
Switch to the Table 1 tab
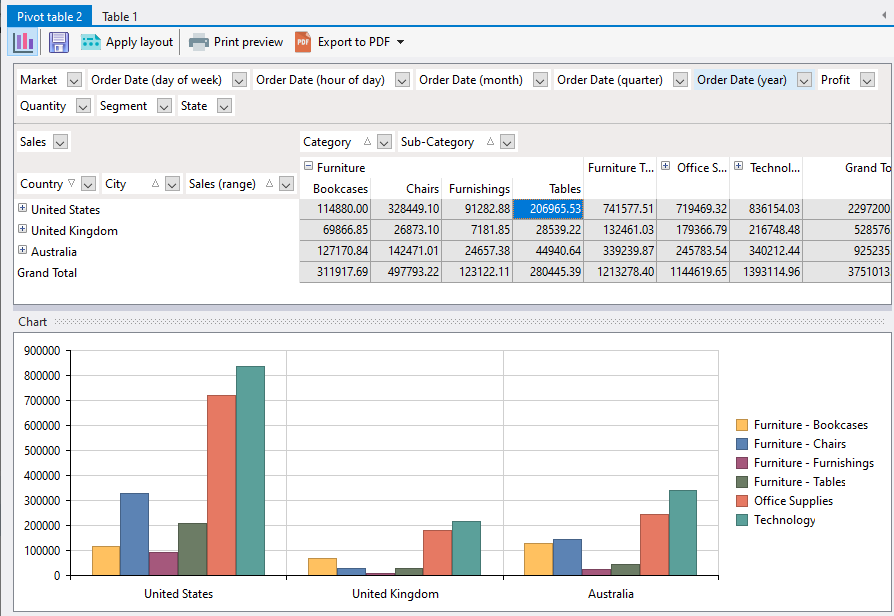[x=120, y=16]
